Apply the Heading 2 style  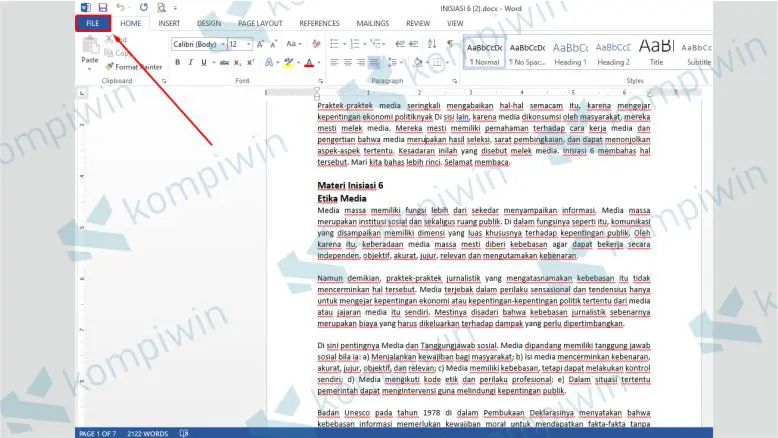[x=613, y=54]
